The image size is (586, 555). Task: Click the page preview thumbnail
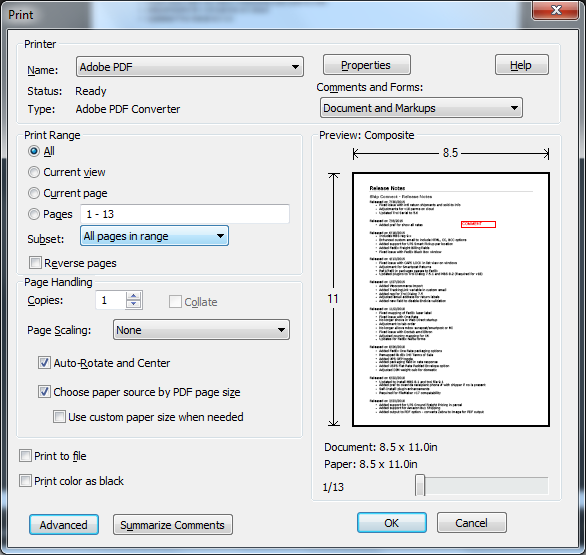pos(451,299)
